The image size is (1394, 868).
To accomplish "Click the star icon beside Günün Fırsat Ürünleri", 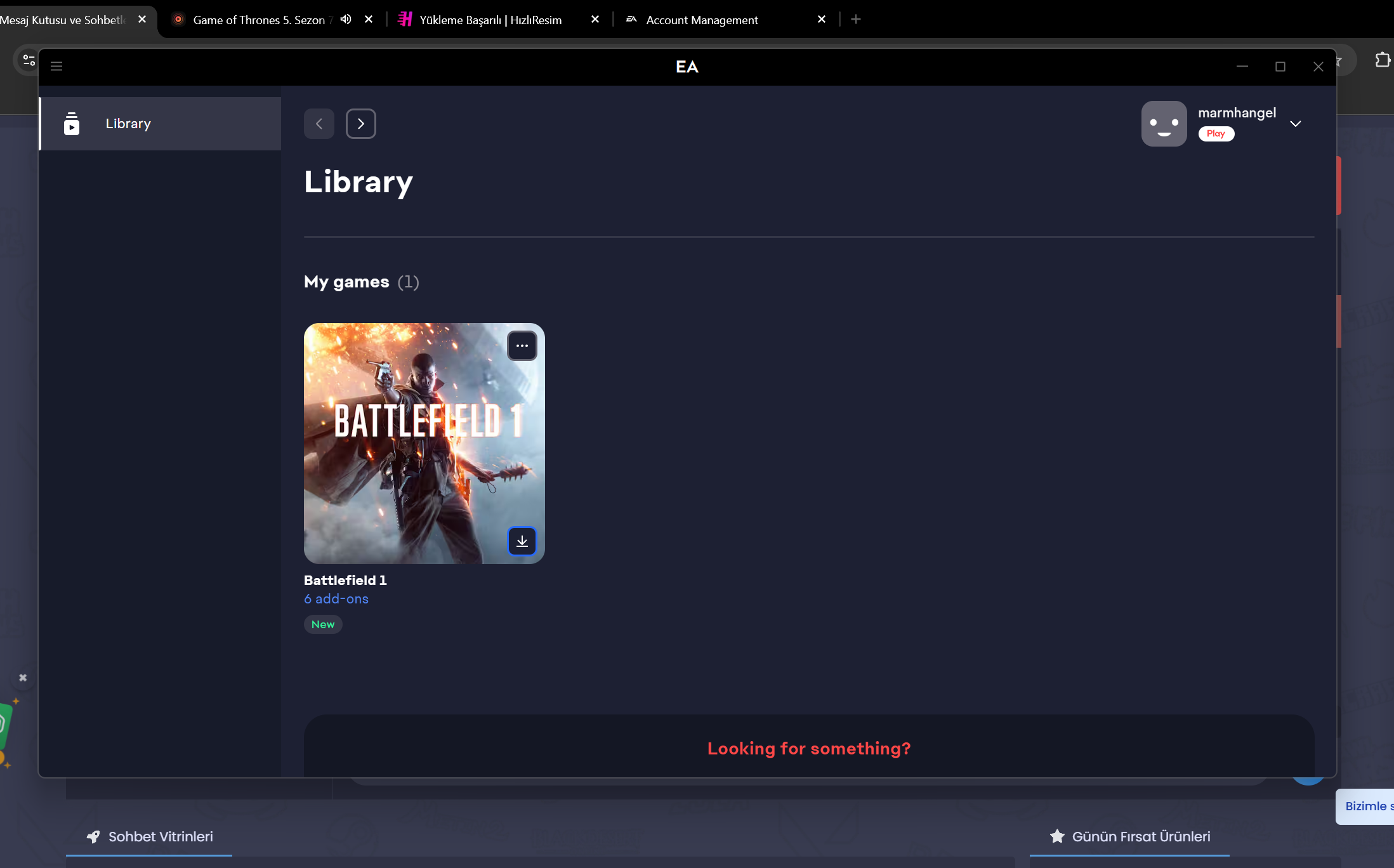I will pos(1057,836).
